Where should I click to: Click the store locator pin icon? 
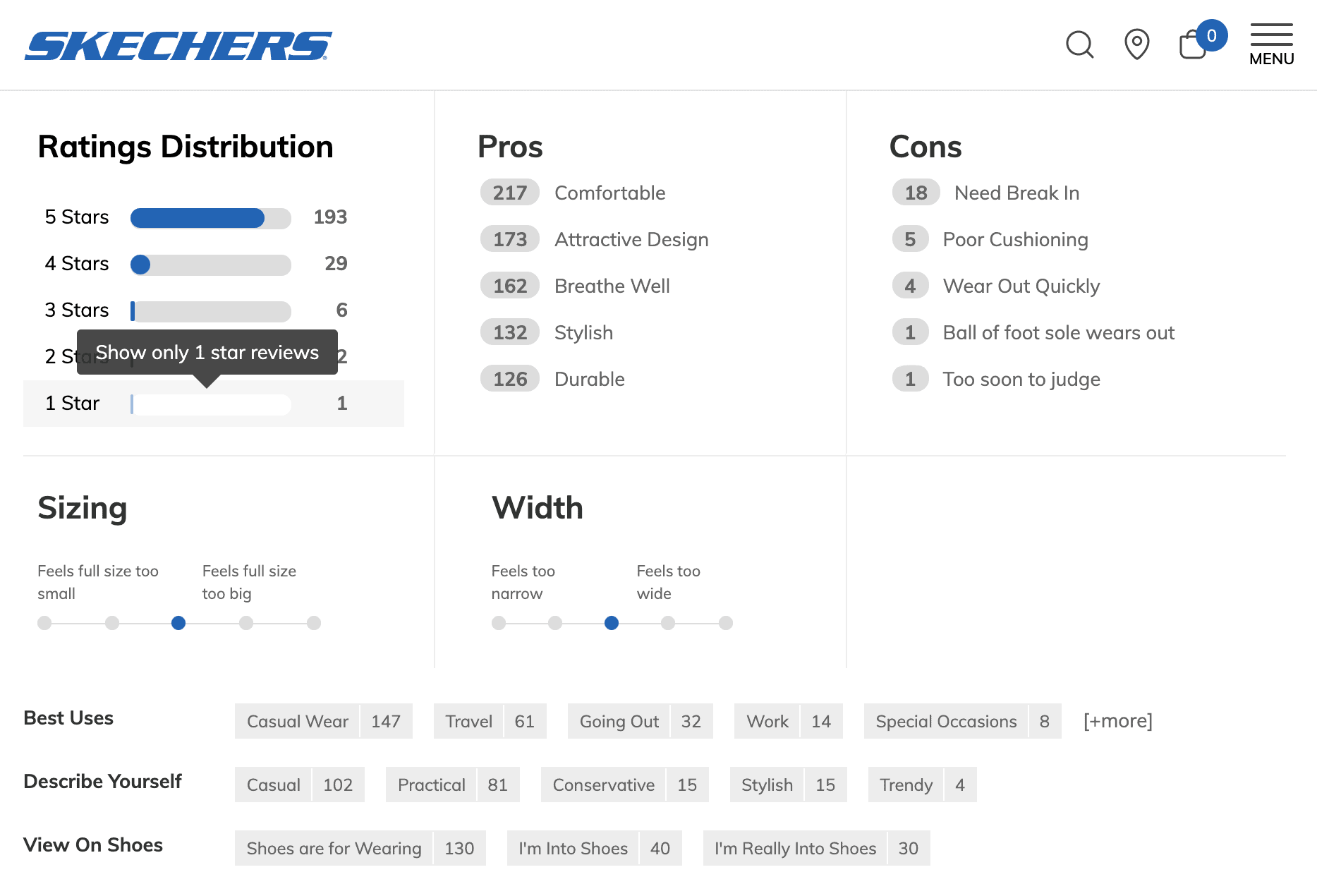(1136, 44)
